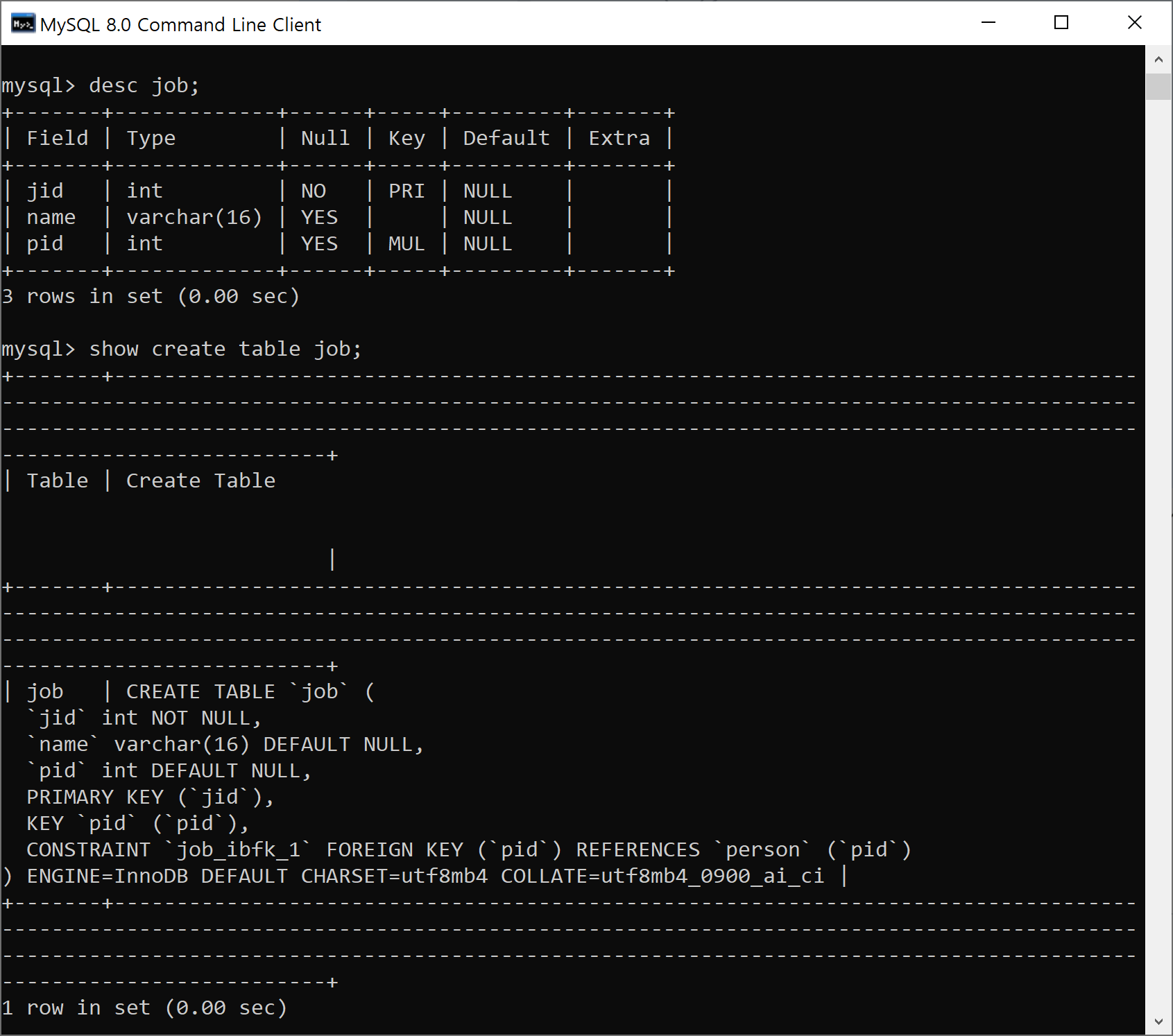
Task: Click the '`pid` int DEFAULT NULL,' line
Action: 169,770
